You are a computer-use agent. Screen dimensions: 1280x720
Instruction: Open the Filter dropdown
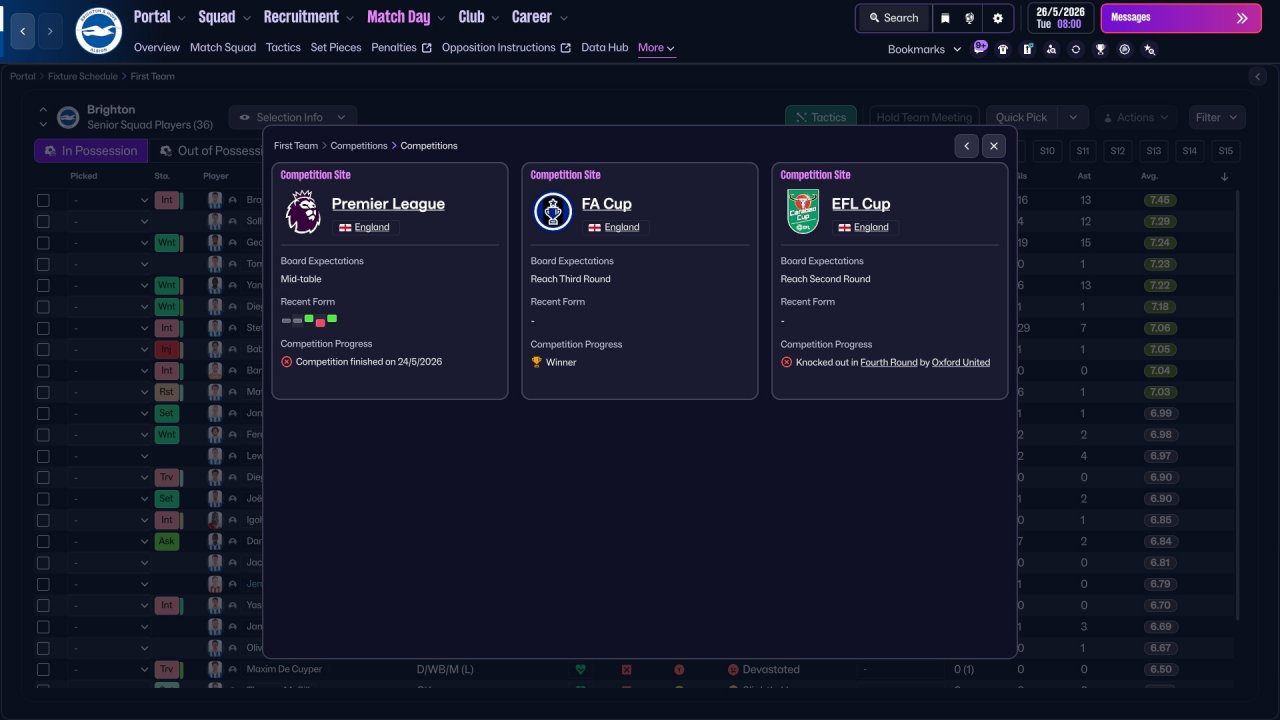pyautogui.click(x=1217, y=118)
